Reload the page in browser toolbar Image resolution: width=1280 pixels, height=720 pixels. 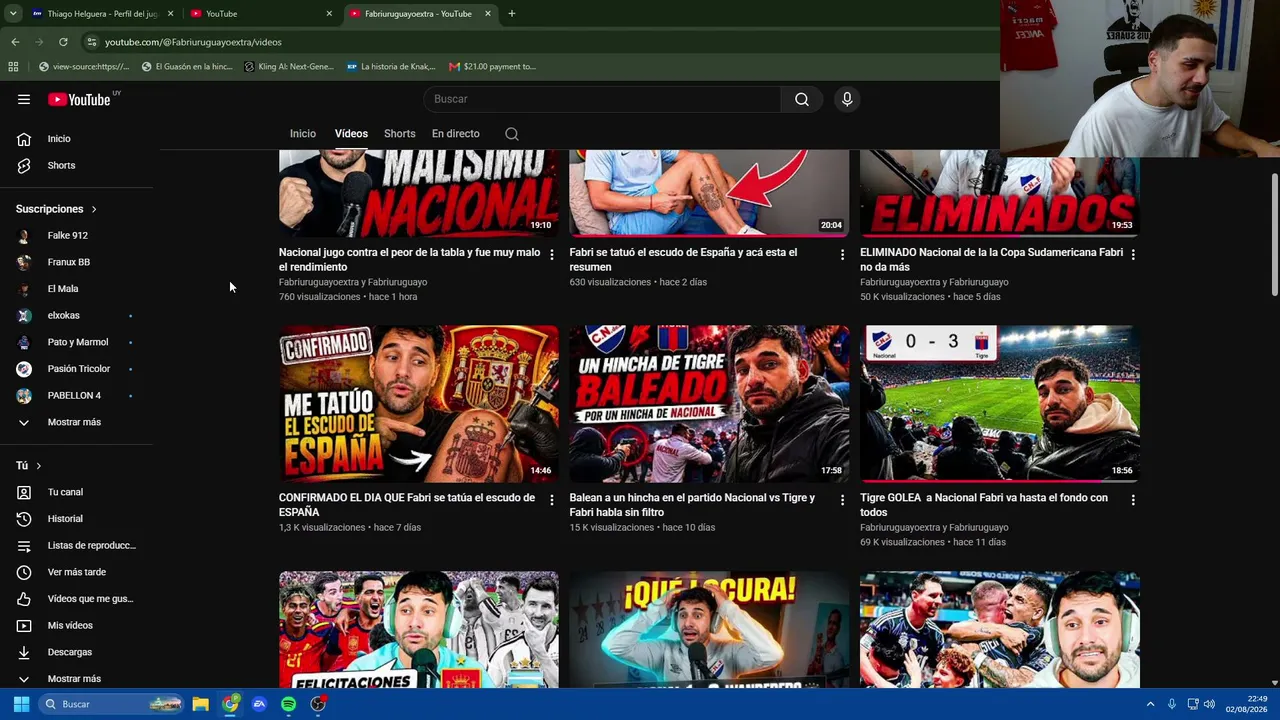tap(63, 42)
